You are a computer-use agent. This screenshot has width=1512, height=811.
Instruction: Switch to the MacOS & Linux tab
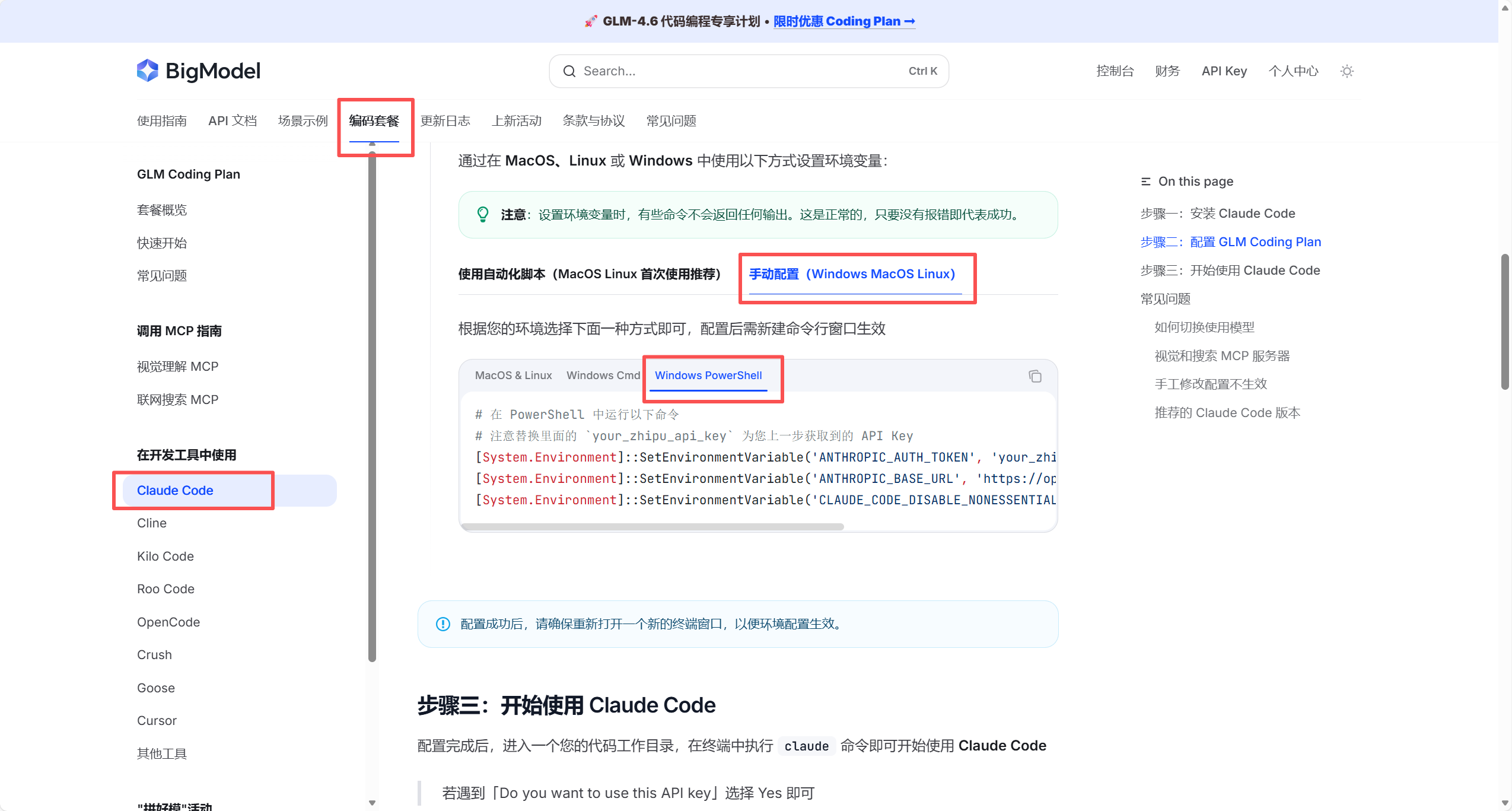click(x=514, y=375)
